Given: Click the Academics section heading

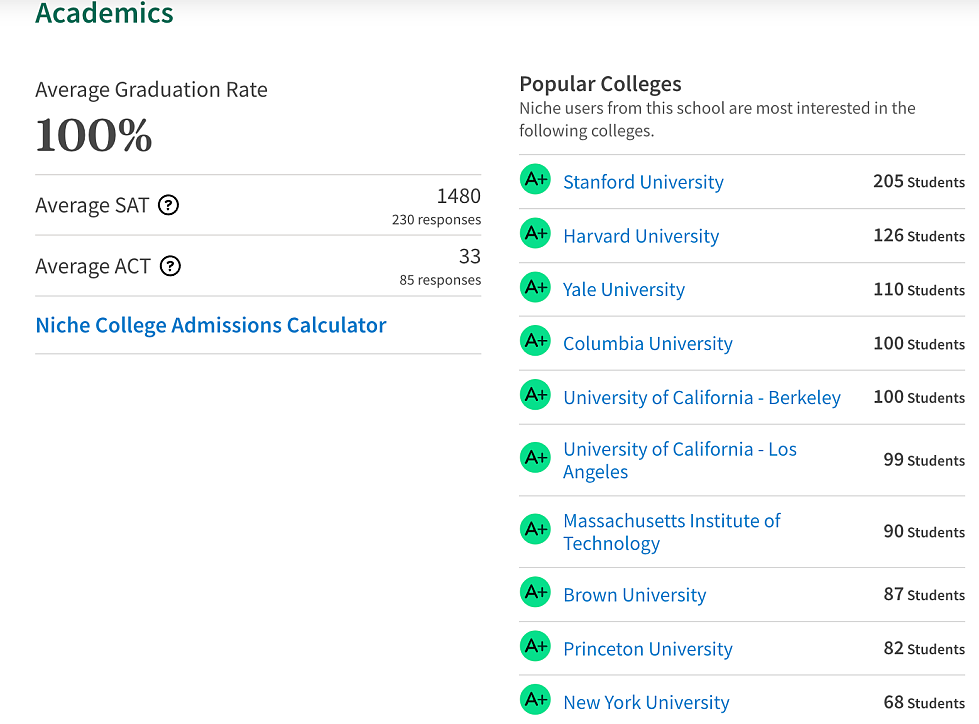Looking at the screenshot, I should click(x=104, y=12).
